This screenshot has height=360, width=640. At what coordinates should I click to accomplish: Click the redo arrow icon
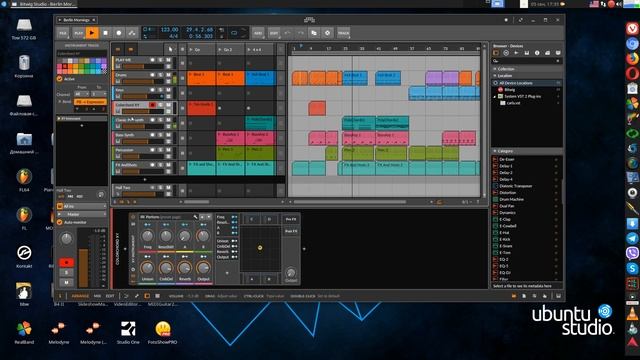[x=301, y=33]
